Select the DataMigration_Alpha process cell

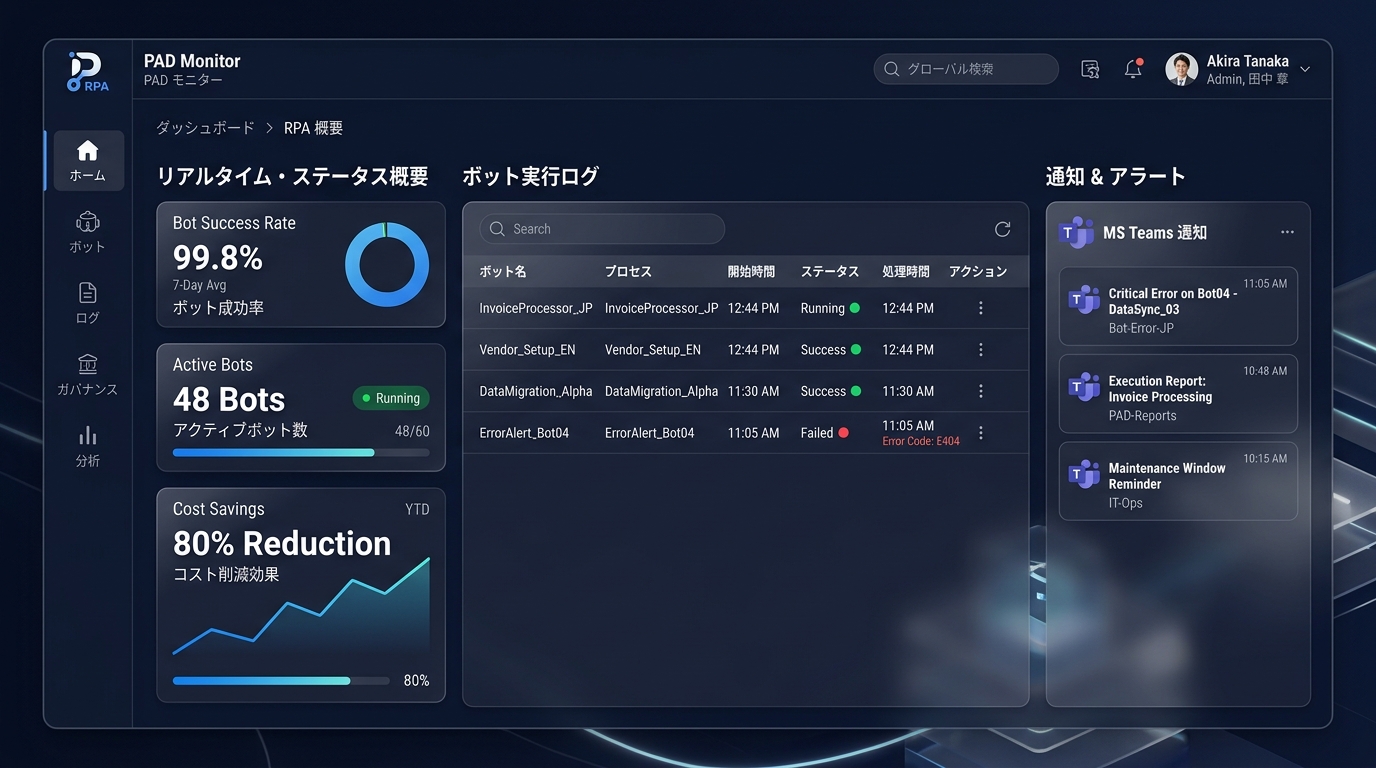(661, 391)
